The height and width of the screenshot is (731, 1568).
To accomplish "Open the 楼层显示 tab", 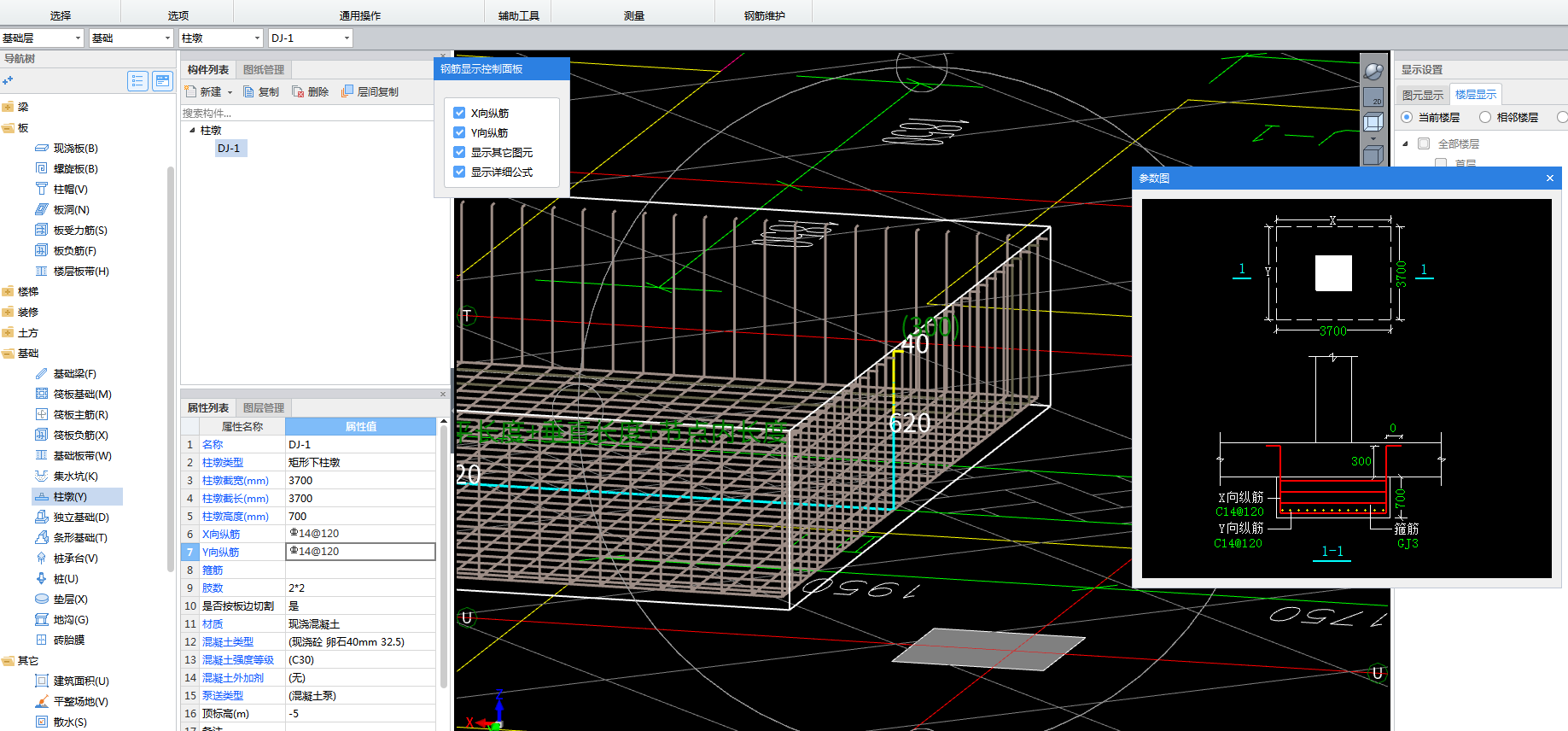I will pos(1475,95).
